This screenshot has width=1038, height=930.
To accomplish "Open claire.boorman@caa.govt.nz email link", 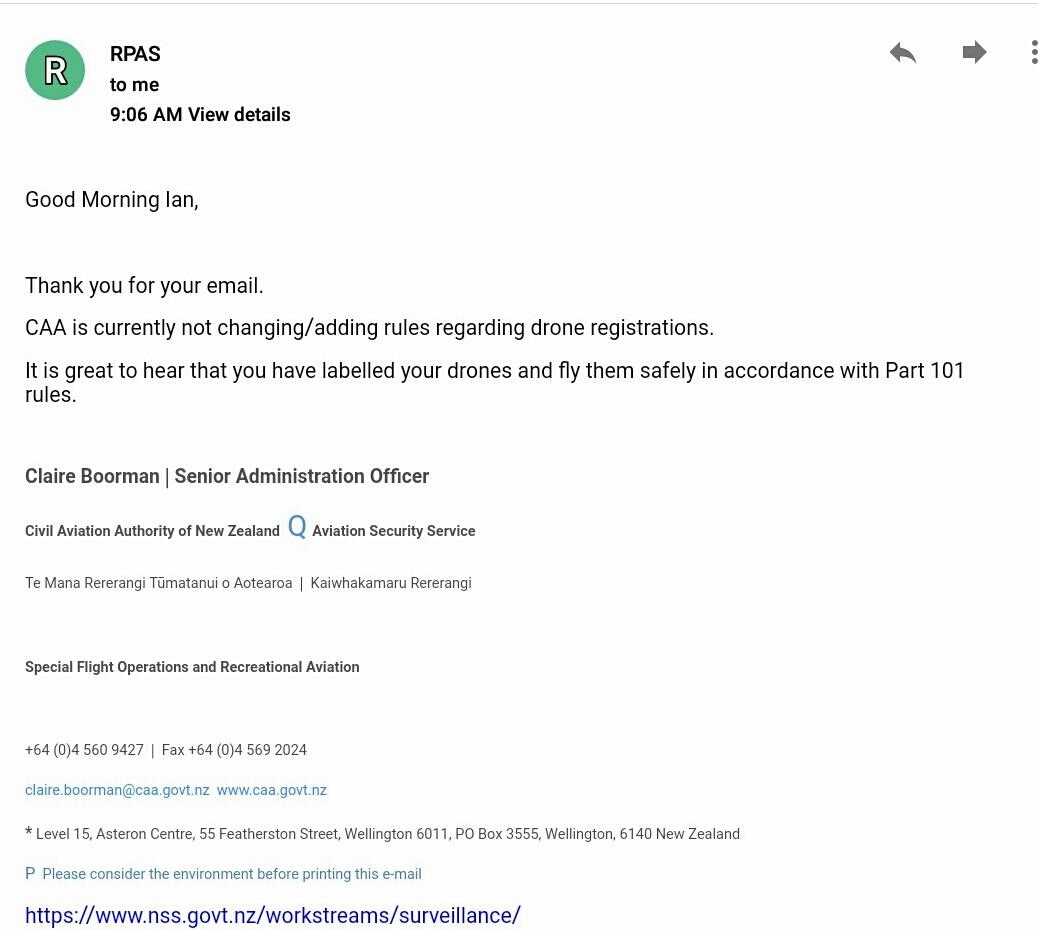I will [117, 790].
